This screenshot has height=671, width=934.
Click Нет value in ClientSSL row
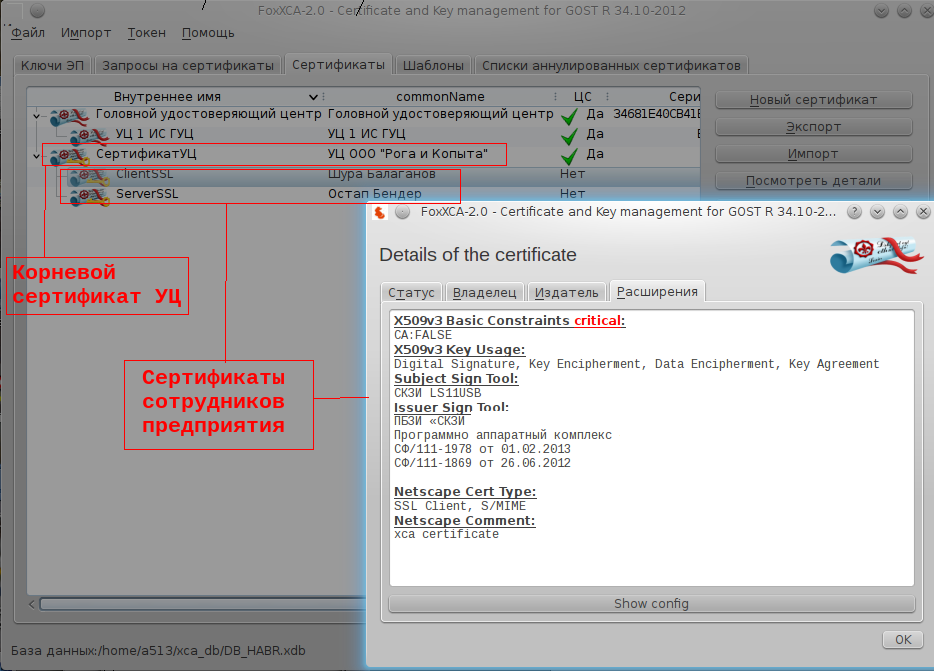[x=572, y=174]
